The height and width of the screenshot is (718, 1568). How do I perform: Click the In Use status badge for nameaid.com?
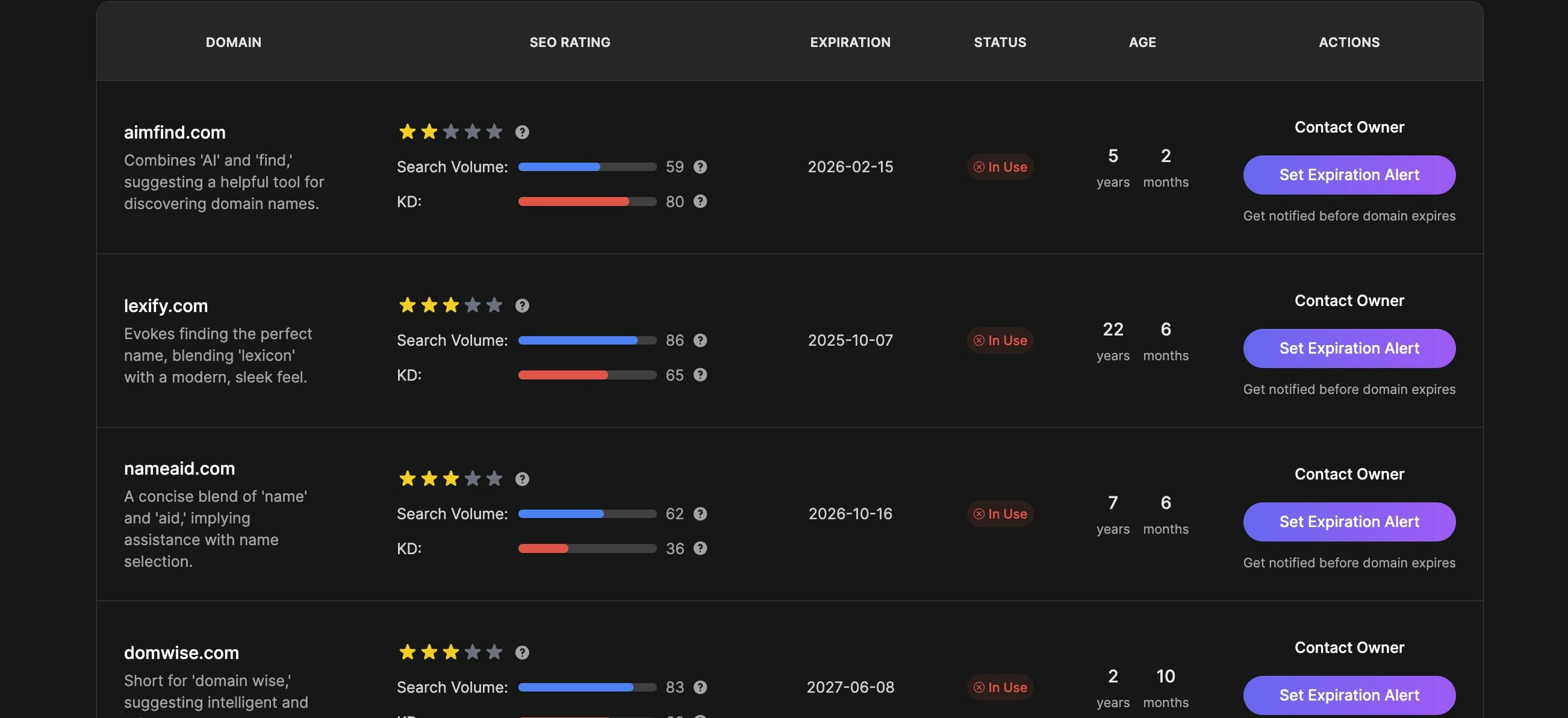(1000, 513)
